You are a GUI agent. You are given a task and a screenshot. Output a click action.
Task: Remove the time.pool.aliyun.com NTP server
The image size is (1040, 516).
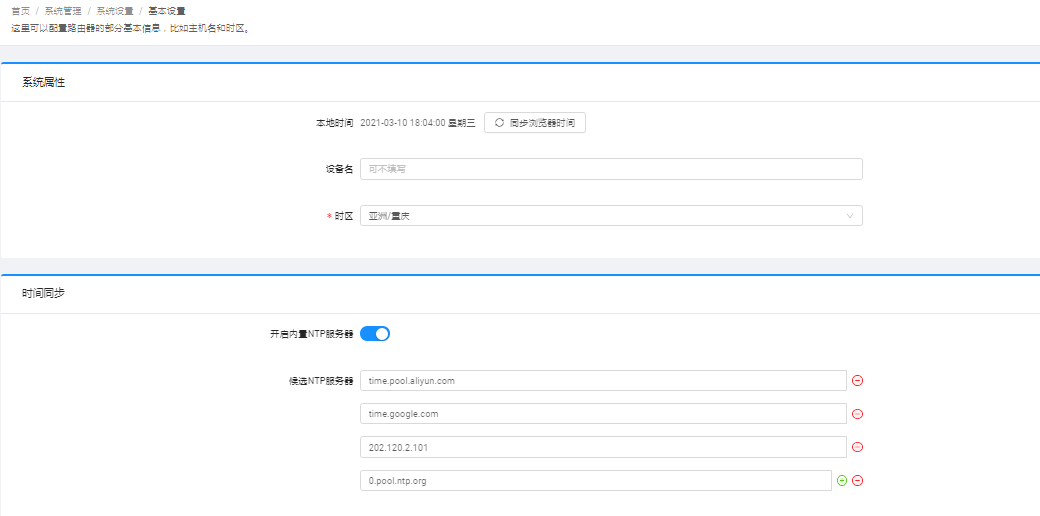(857, 381)
